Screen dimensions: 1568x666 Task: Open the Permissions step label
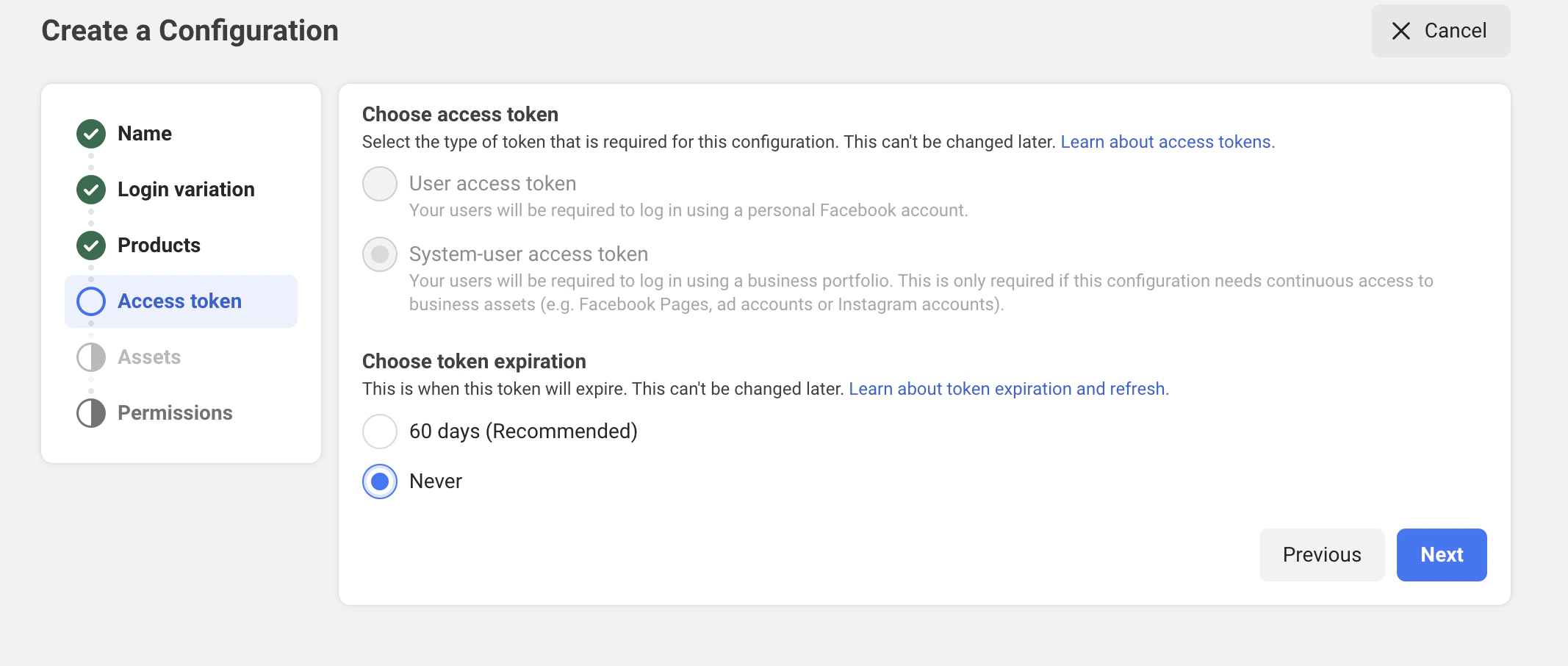tap(175, 413)
